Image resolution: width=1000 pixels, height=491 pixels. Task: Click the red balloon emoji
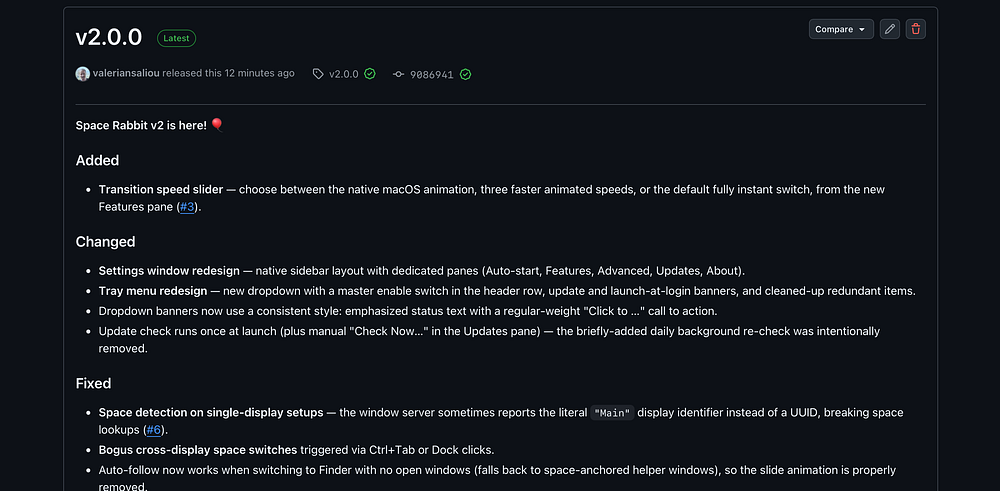[x=217, y=124]
